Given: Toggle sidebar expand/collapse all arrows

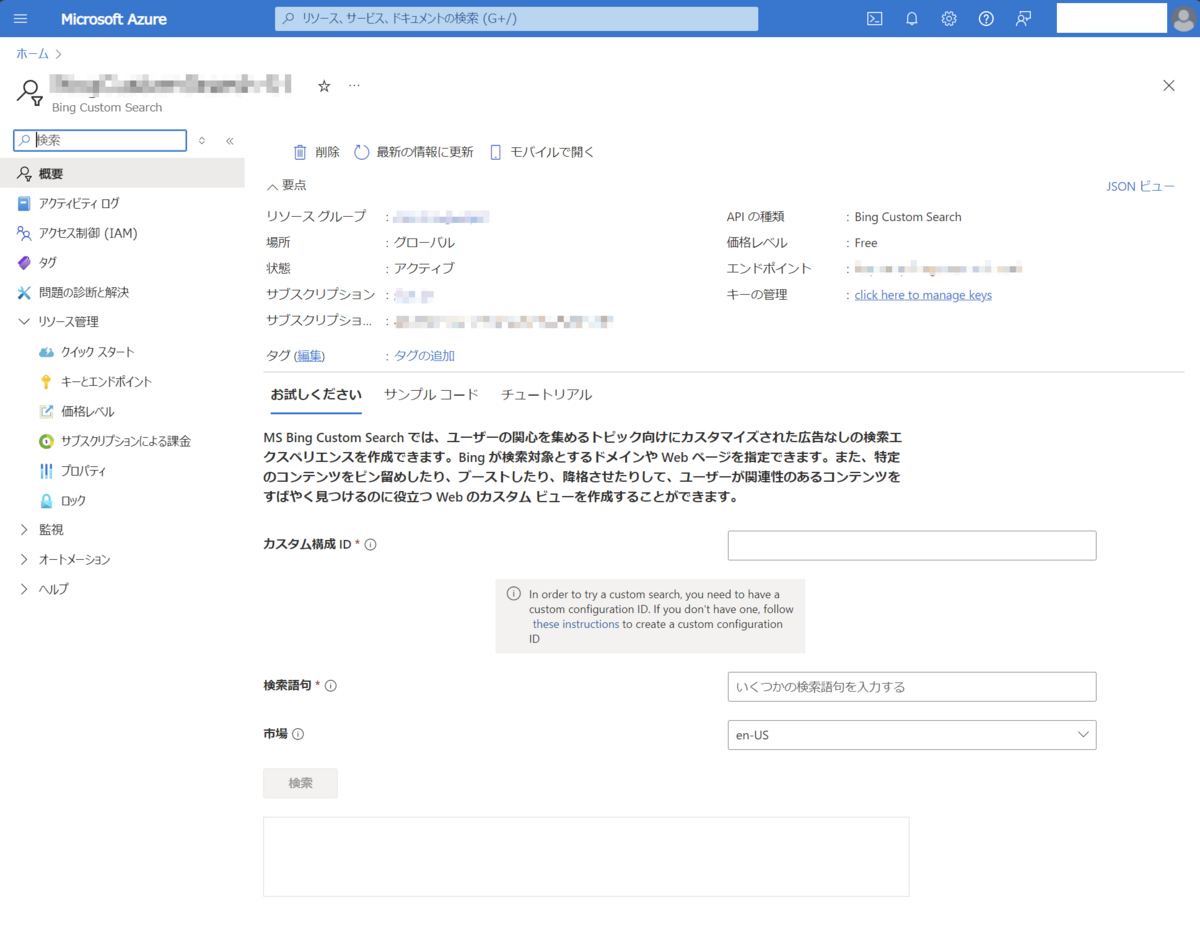Looking at the screenshot, I should pos(202,141).
